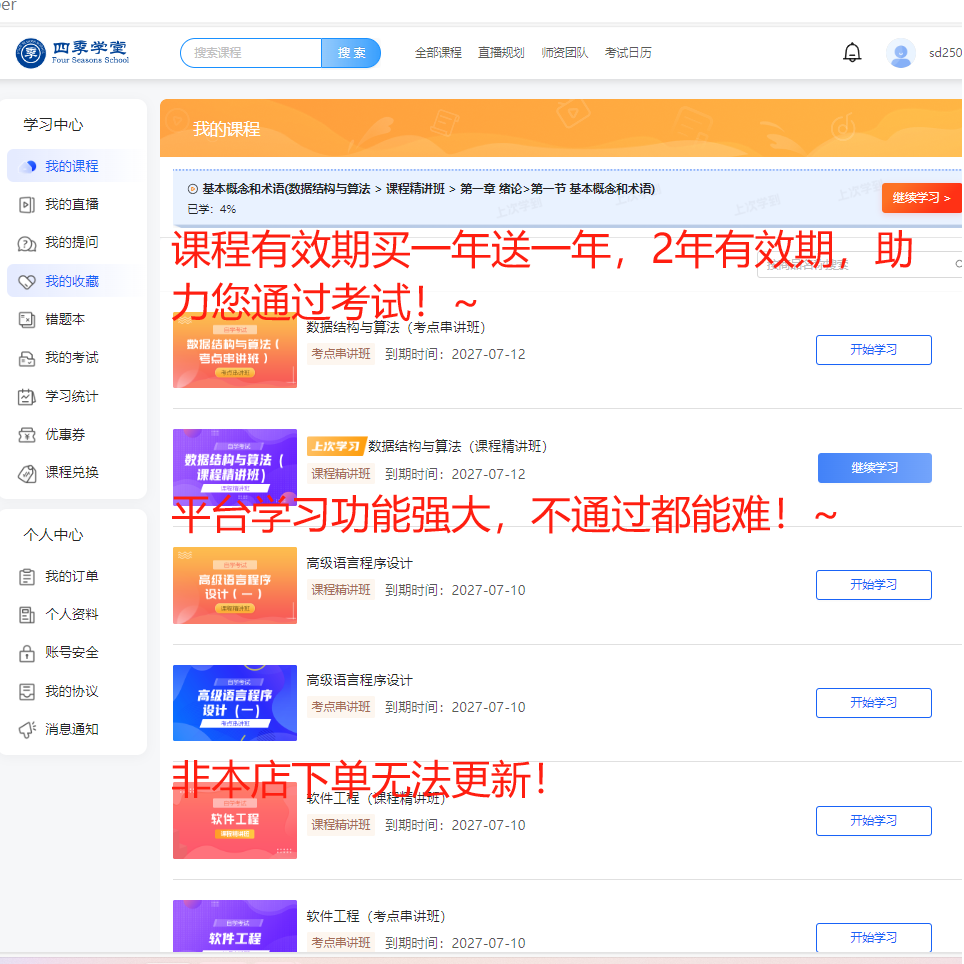
Task: Click the 上次学习 orange tag
Action: [336, 446]
